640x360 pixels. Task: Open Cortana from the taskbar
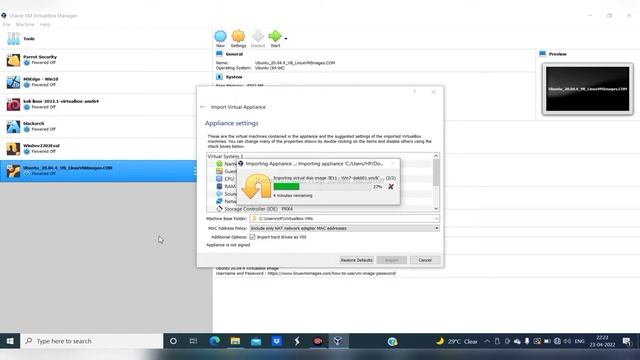pyautogui.click(x=173, y=341)
